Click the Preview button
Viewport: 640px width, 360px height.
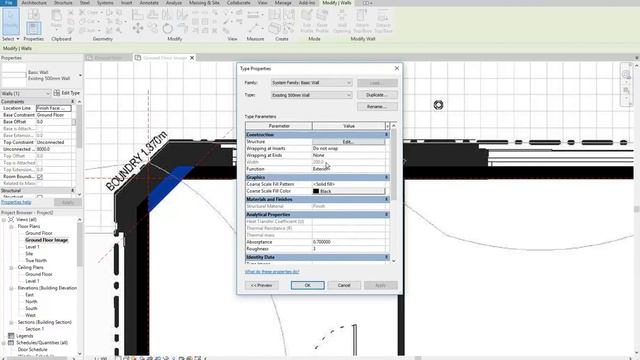(x=262, y=285)
